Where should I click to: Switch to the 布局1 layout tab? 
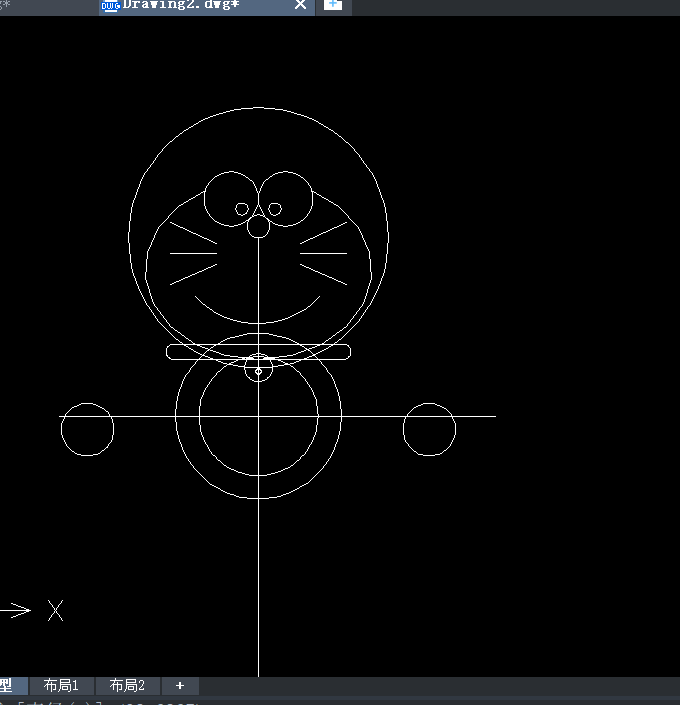(x=61, y=685)
